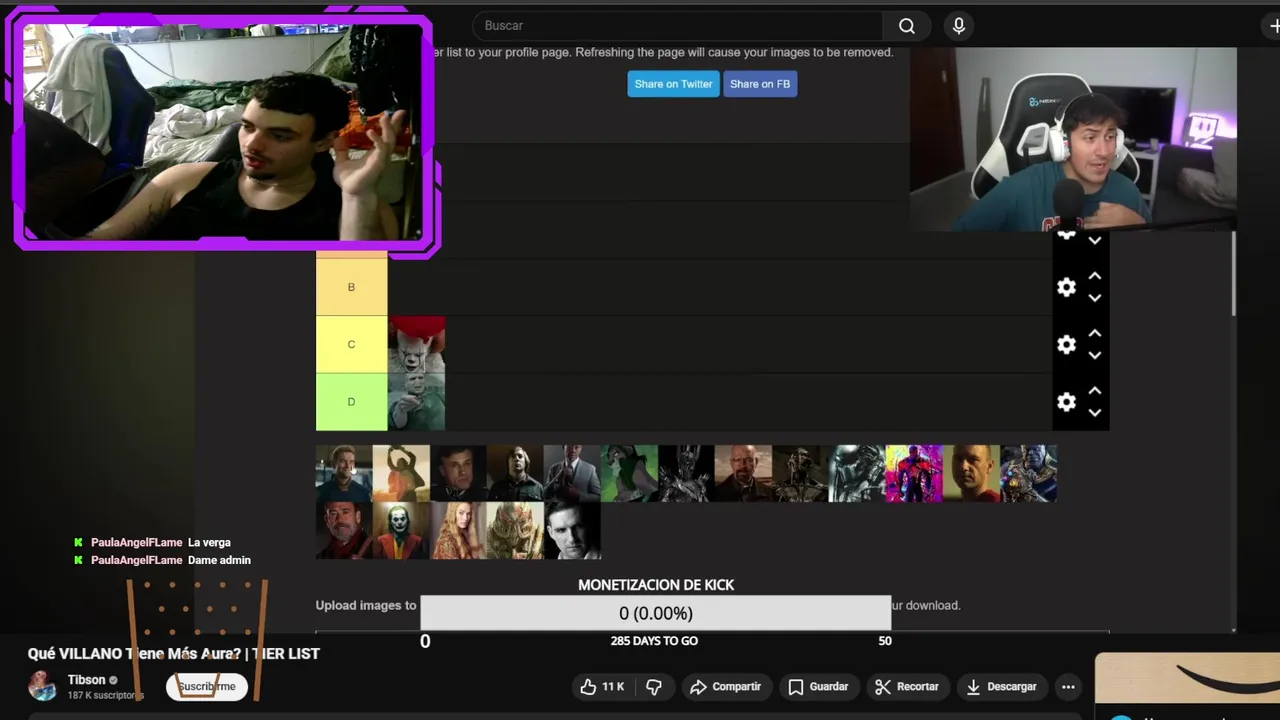1280x720 pixels.
Task: Click Share on FB button
Action: (x=760, y=84)
